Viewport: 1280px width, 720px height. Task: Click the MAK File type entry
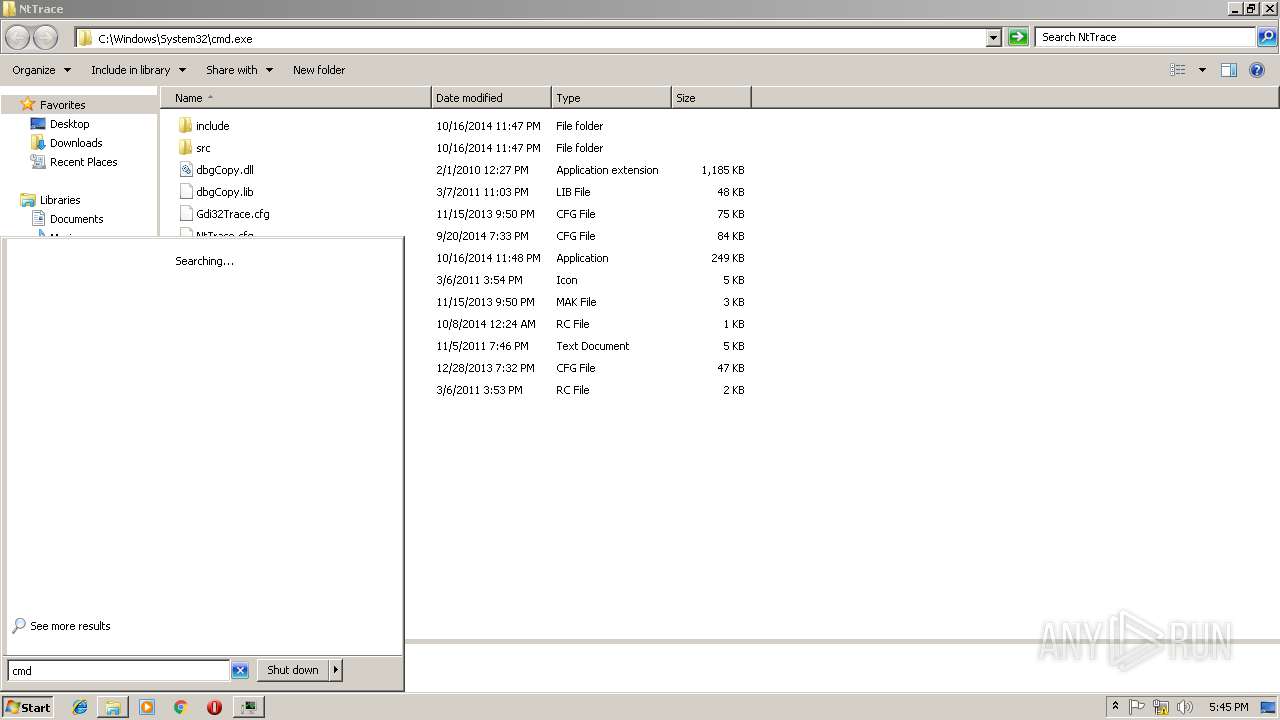click(x=576, y=302)
